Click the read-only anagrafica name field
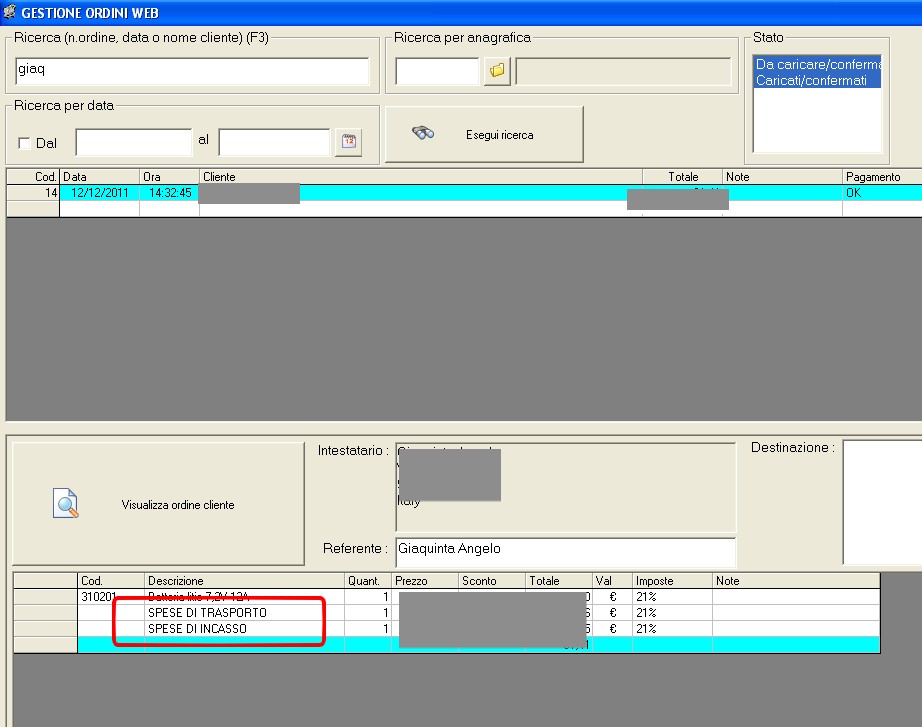 (x=623, y=71)
